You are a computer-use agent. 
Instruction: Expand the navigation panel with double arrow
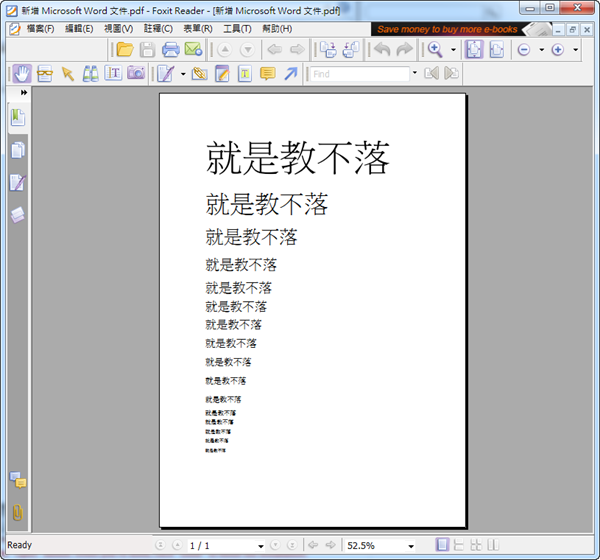(x=23, y=93)
